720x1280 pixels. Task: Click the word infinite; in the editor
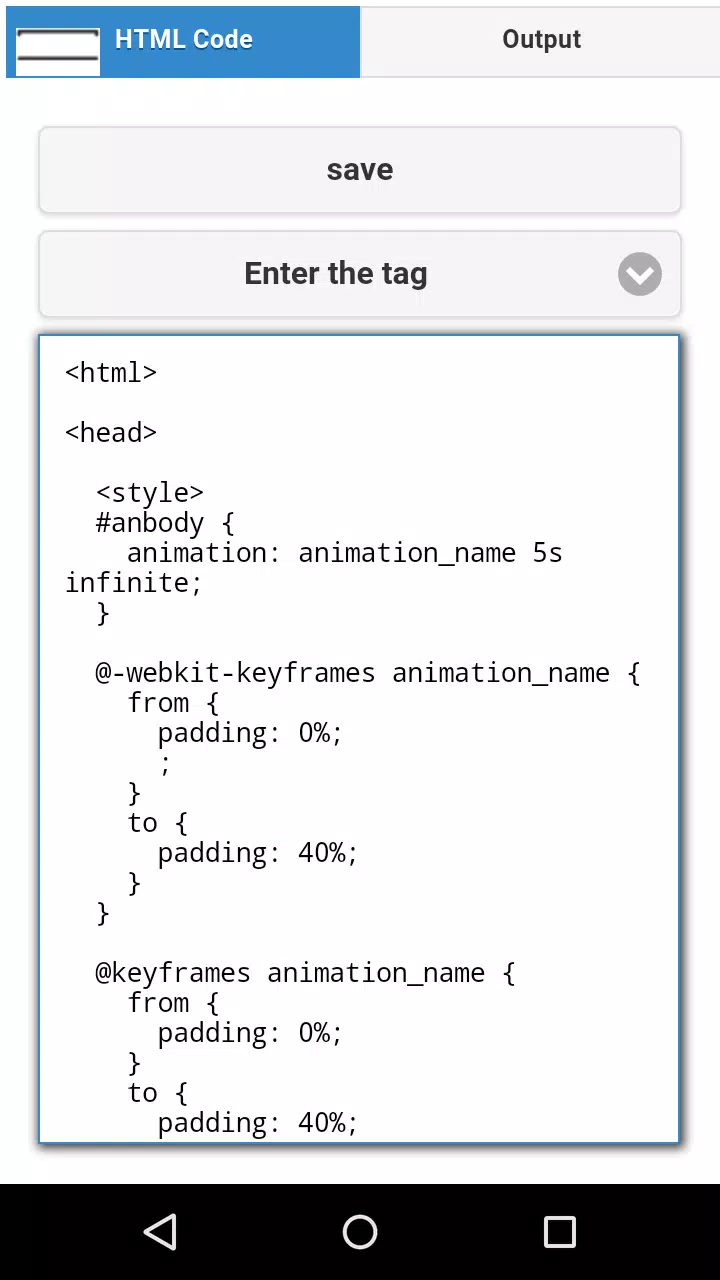(134, 583)
